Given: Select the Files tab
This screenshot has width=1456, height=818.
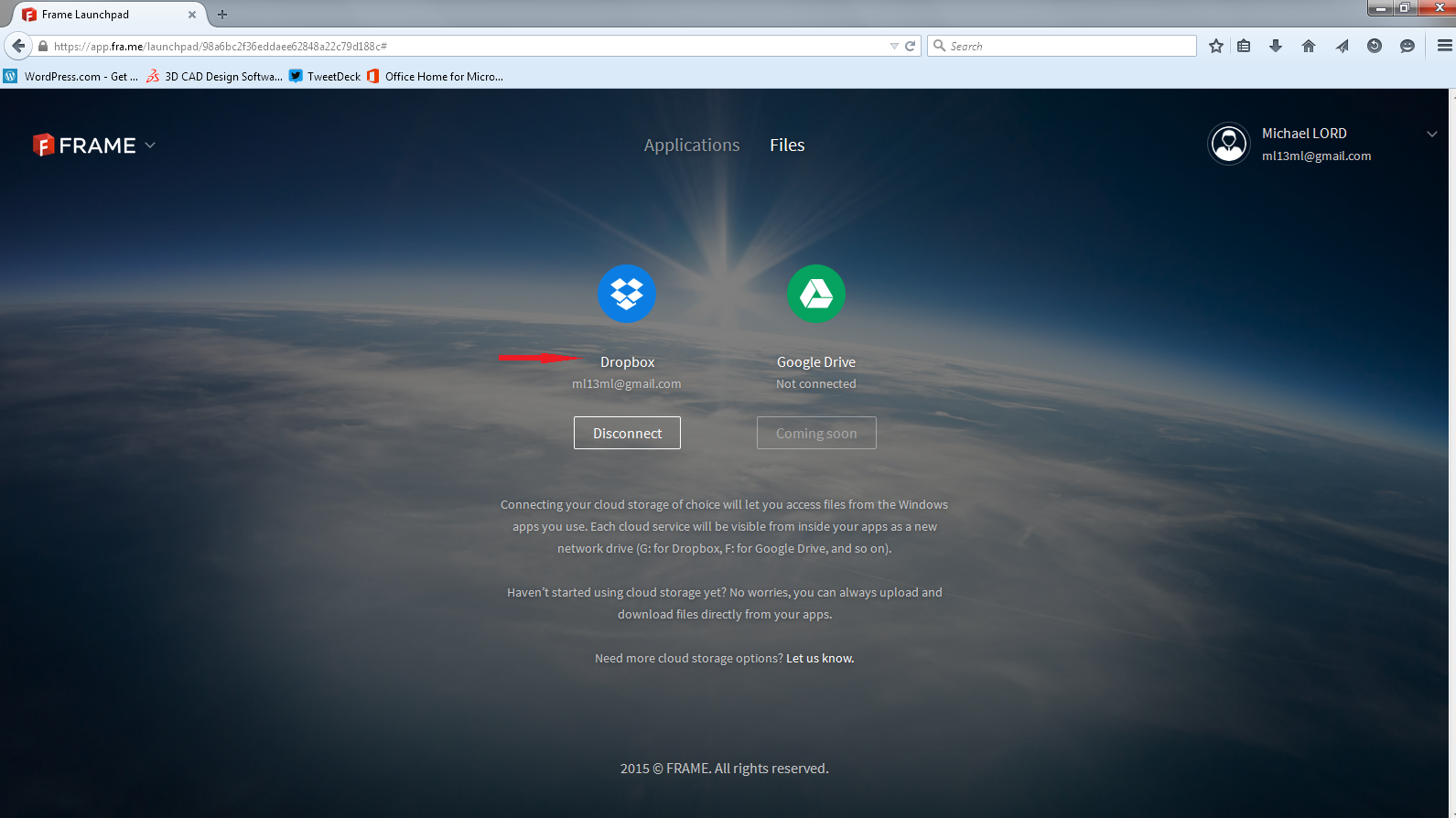Looking at the screenshot, I should tap(787, 145).
